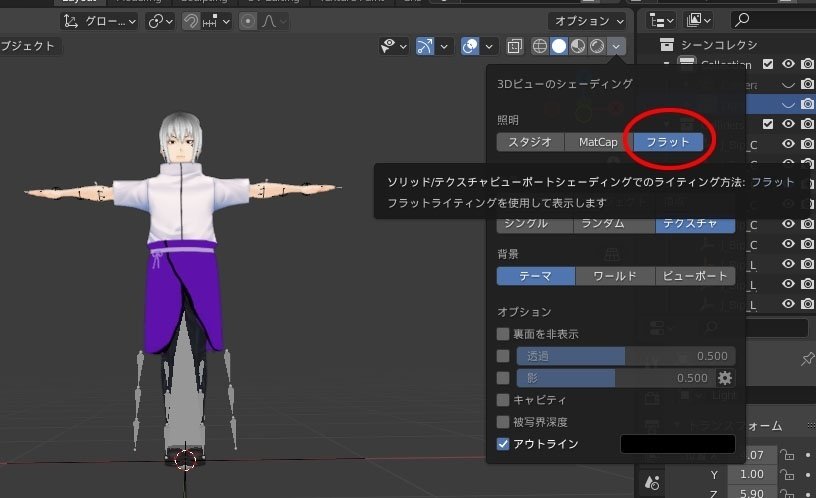816x498 pixels.
Task: Lock the location value ending .07
Action: point(787,455)
